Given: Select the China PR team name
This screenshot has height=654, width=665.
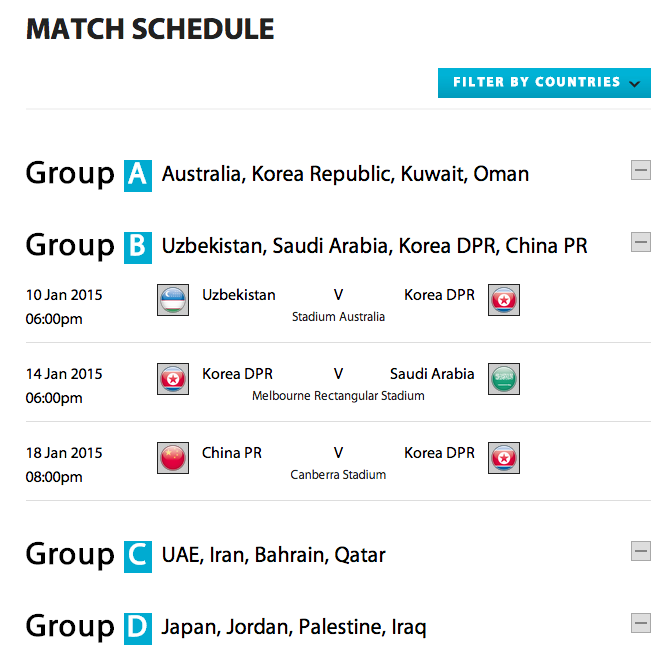Looking at the screenshot, I should point(232,453).
